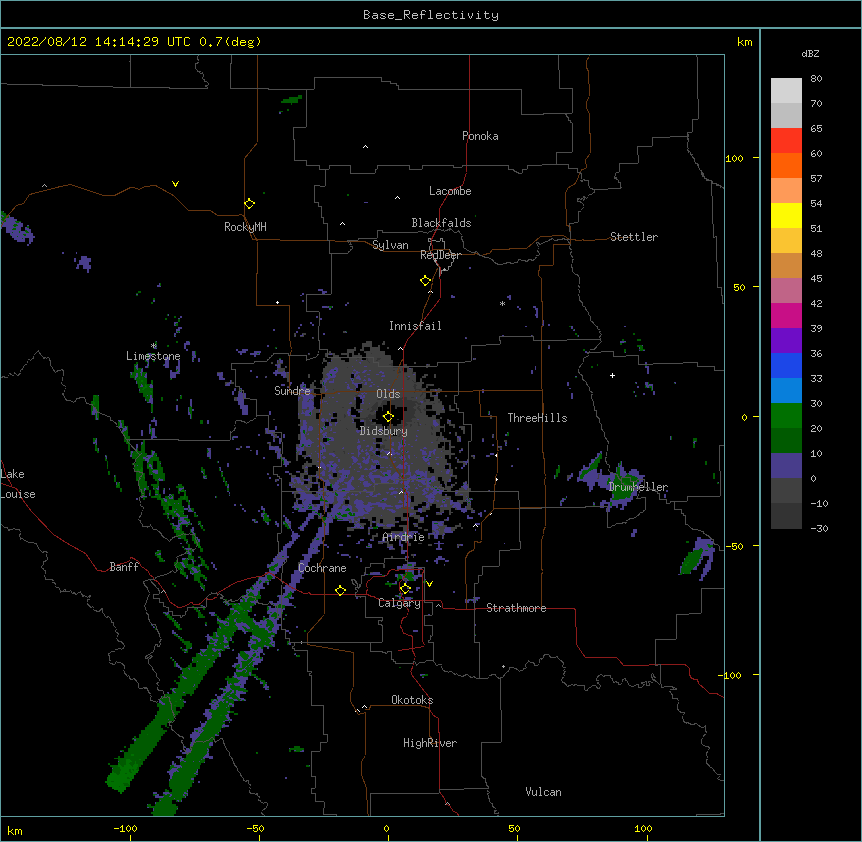Select the dark green 20-10 dBZ legend swatch

(x=786, y=441)
